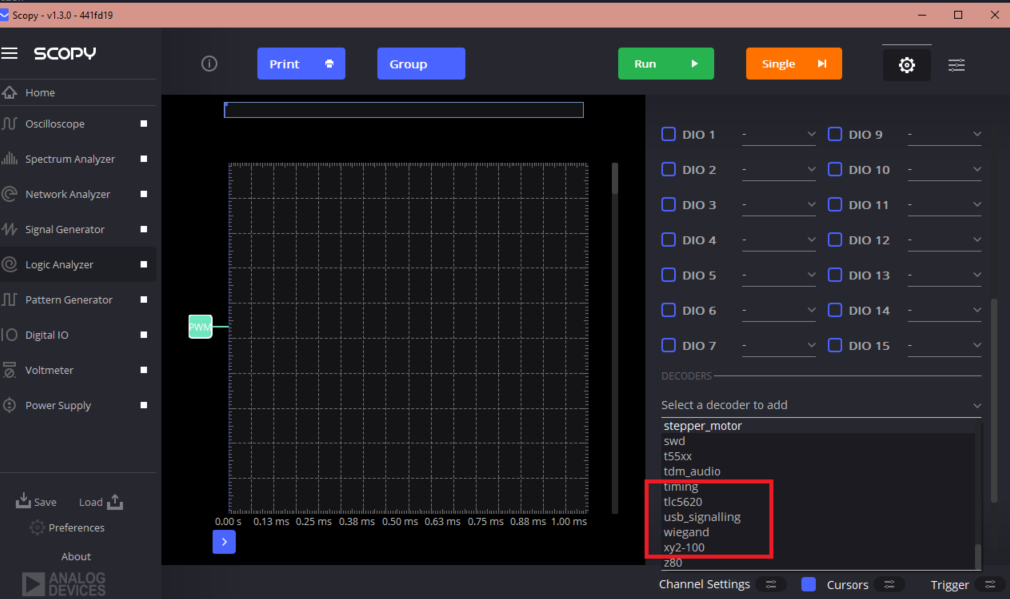The image size is (1010, 599).
Task: Go to the Home page
Action: [x=40, y=92]
